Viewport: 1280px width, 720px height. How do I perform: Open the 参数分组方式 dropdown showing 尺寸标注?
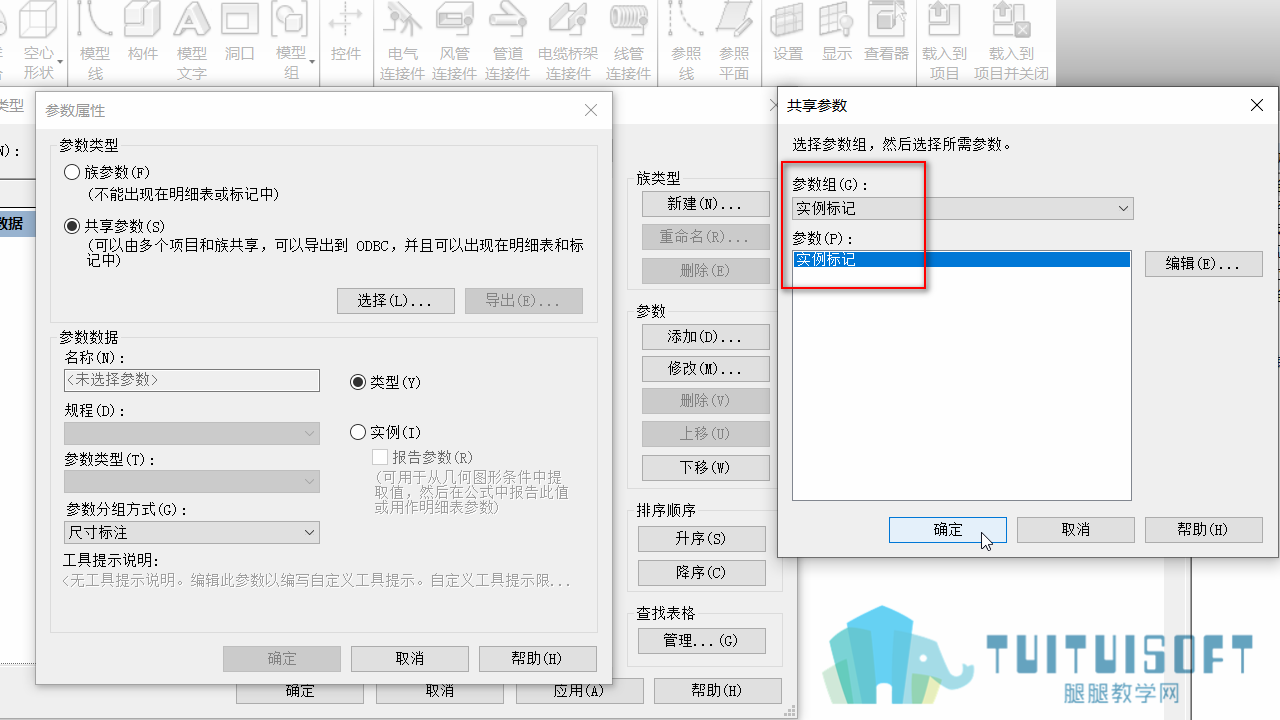192,533
